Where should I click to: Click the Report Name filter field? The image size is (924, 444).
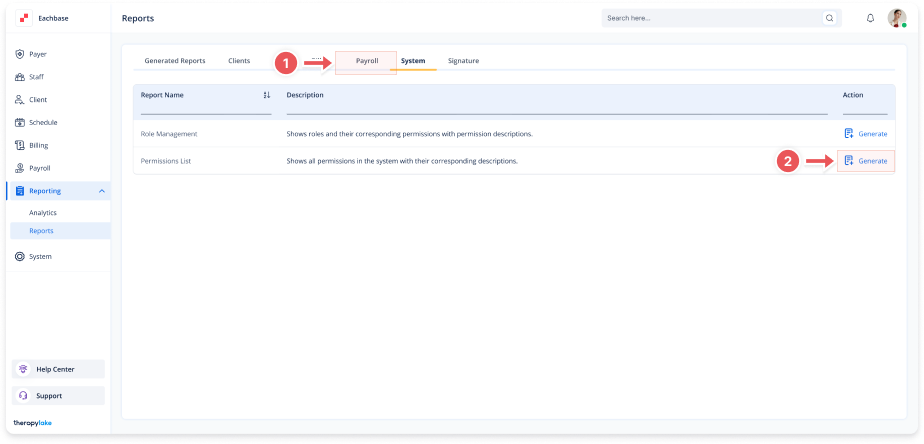click(206, 108)
